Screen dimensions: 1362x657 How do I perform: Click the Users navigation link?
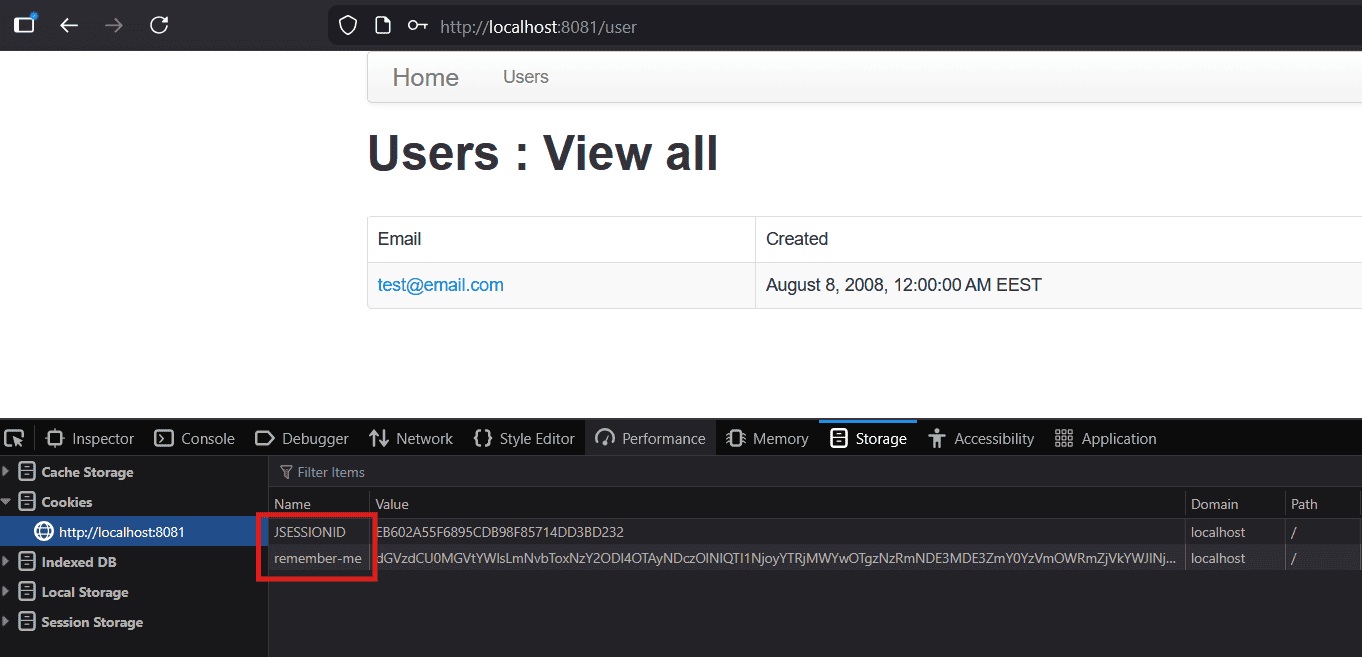(x=525, y=77)
